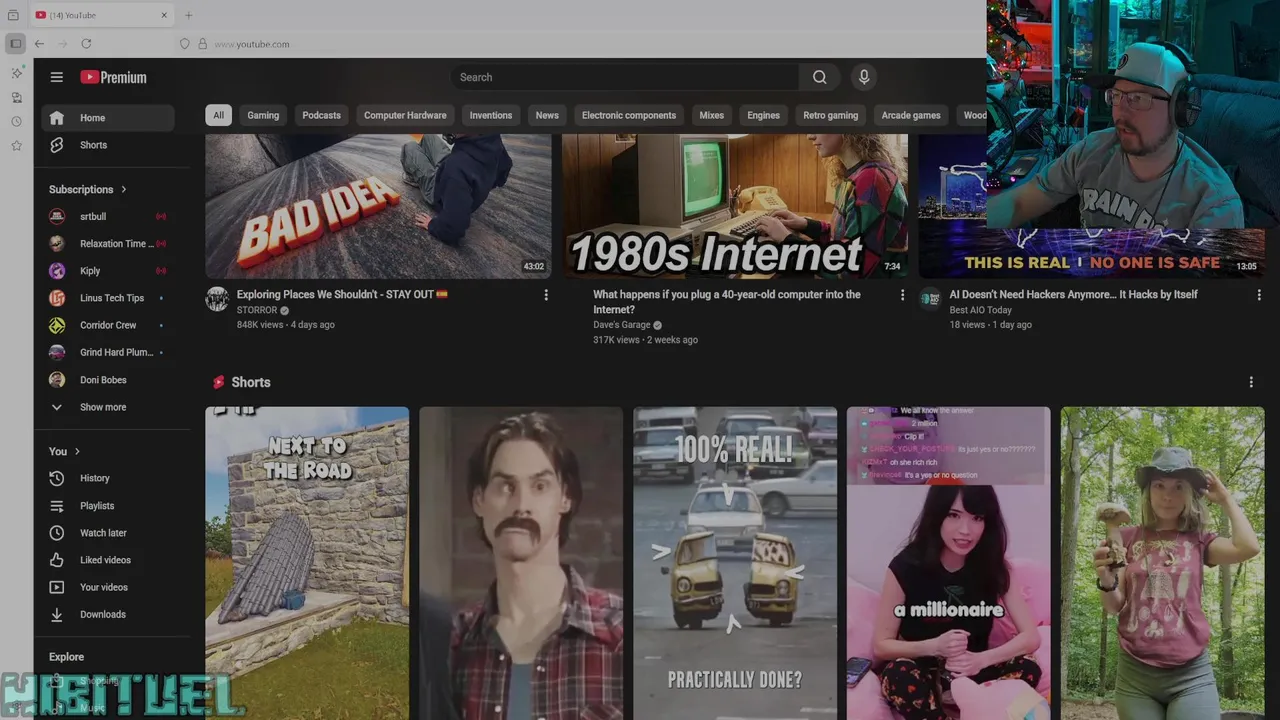
Task: Select the Computer Hardware chip
Action: pos(405,115)
